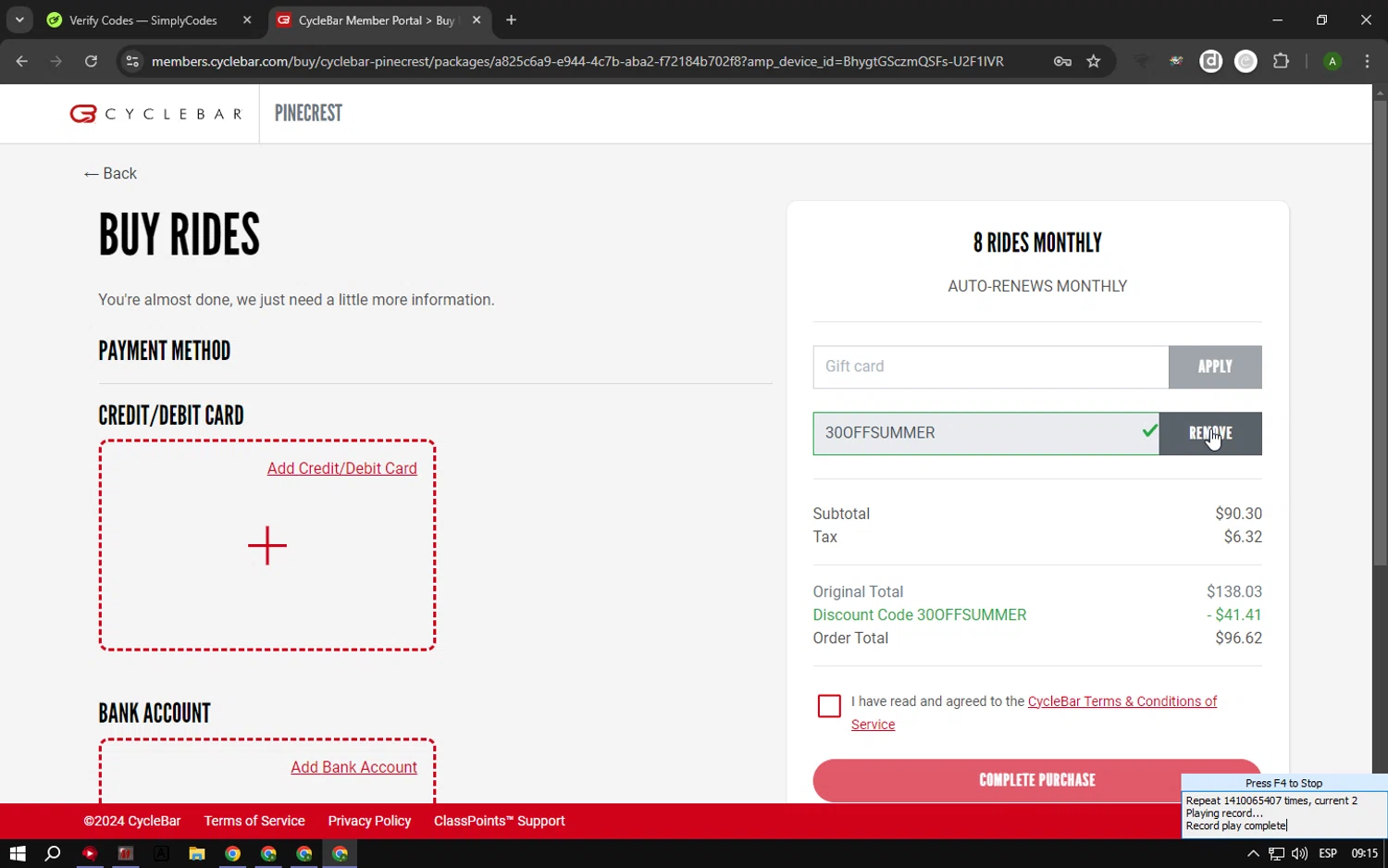Image resolution: width=1388 pixels, height=868 pixels.
Task: Open the ClassPoints™ Support footer link
Action: 500,821
